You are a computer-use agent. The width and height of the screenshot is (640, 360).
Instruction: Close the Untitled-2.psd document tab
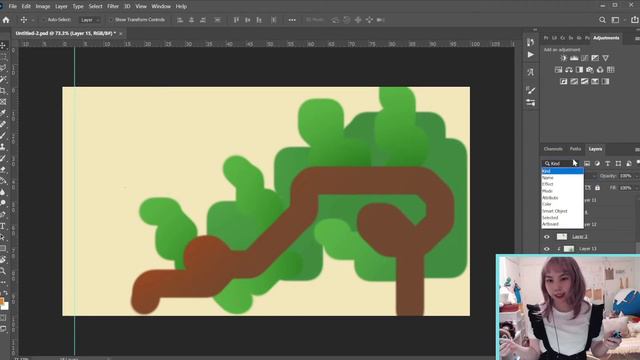121,33
